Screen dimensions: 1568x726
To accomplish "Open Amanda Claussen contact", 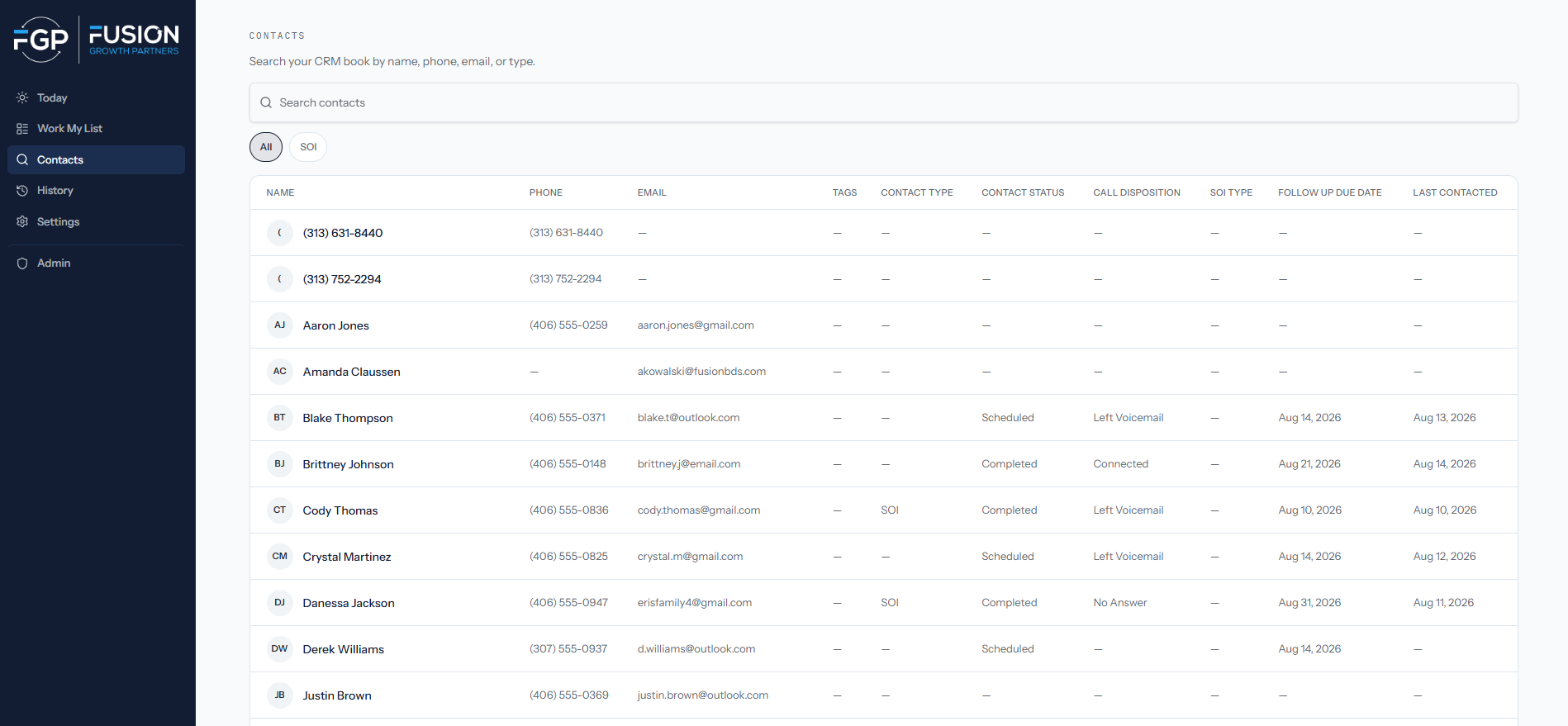I will 352,372.
